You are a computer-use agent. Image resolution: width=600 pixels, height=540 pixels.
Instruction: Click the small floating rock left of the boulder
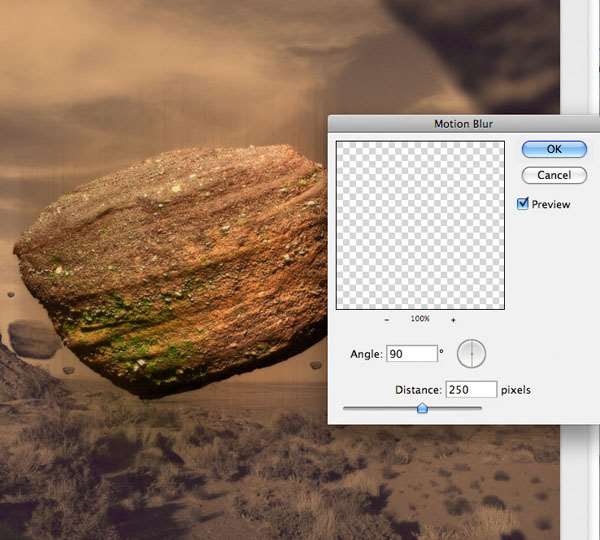click(35, 338)
